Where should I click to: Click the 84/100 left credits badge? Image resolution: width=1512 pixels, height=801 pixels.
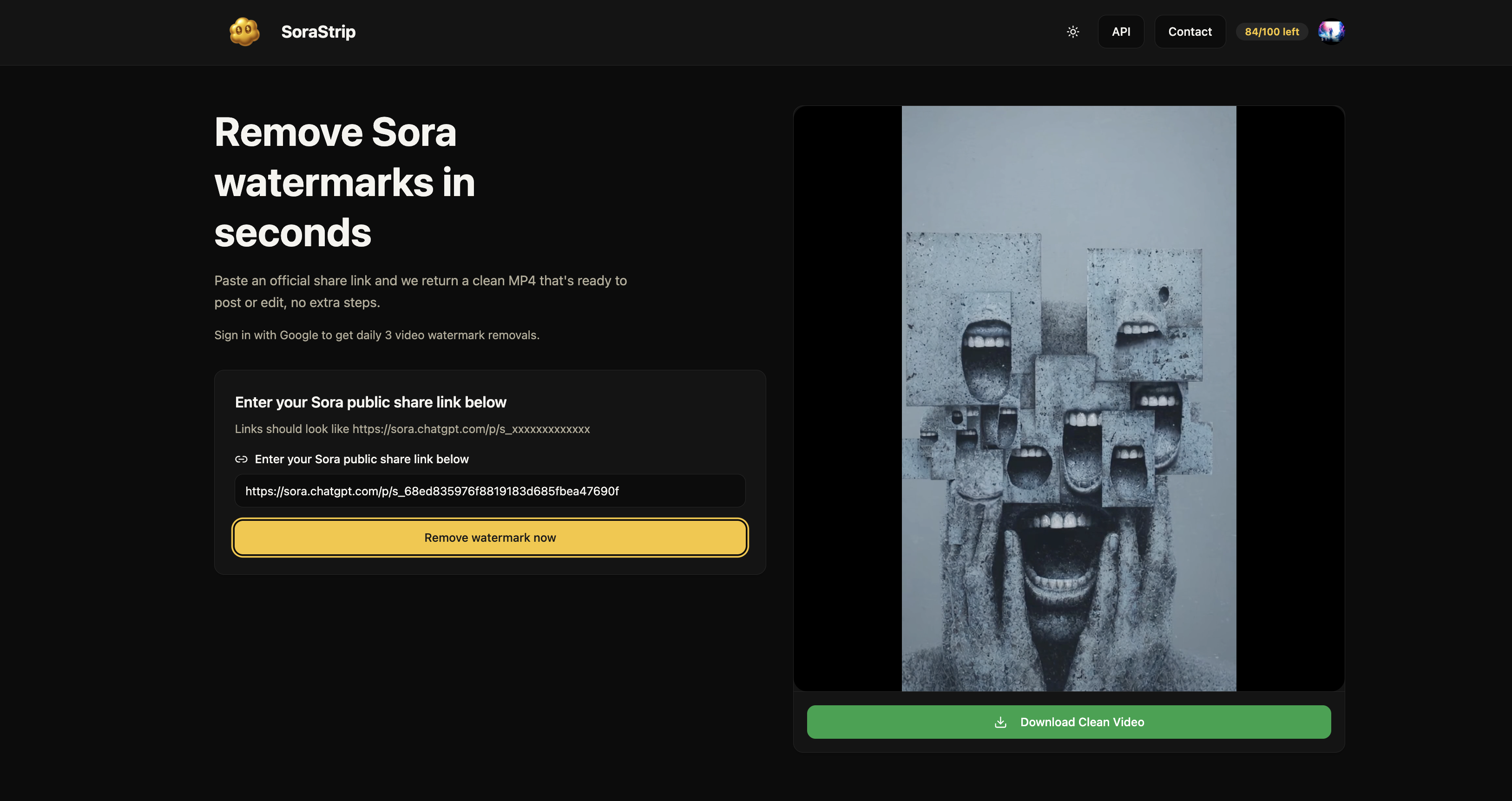pyautogui.click(x=1271, y=32)
